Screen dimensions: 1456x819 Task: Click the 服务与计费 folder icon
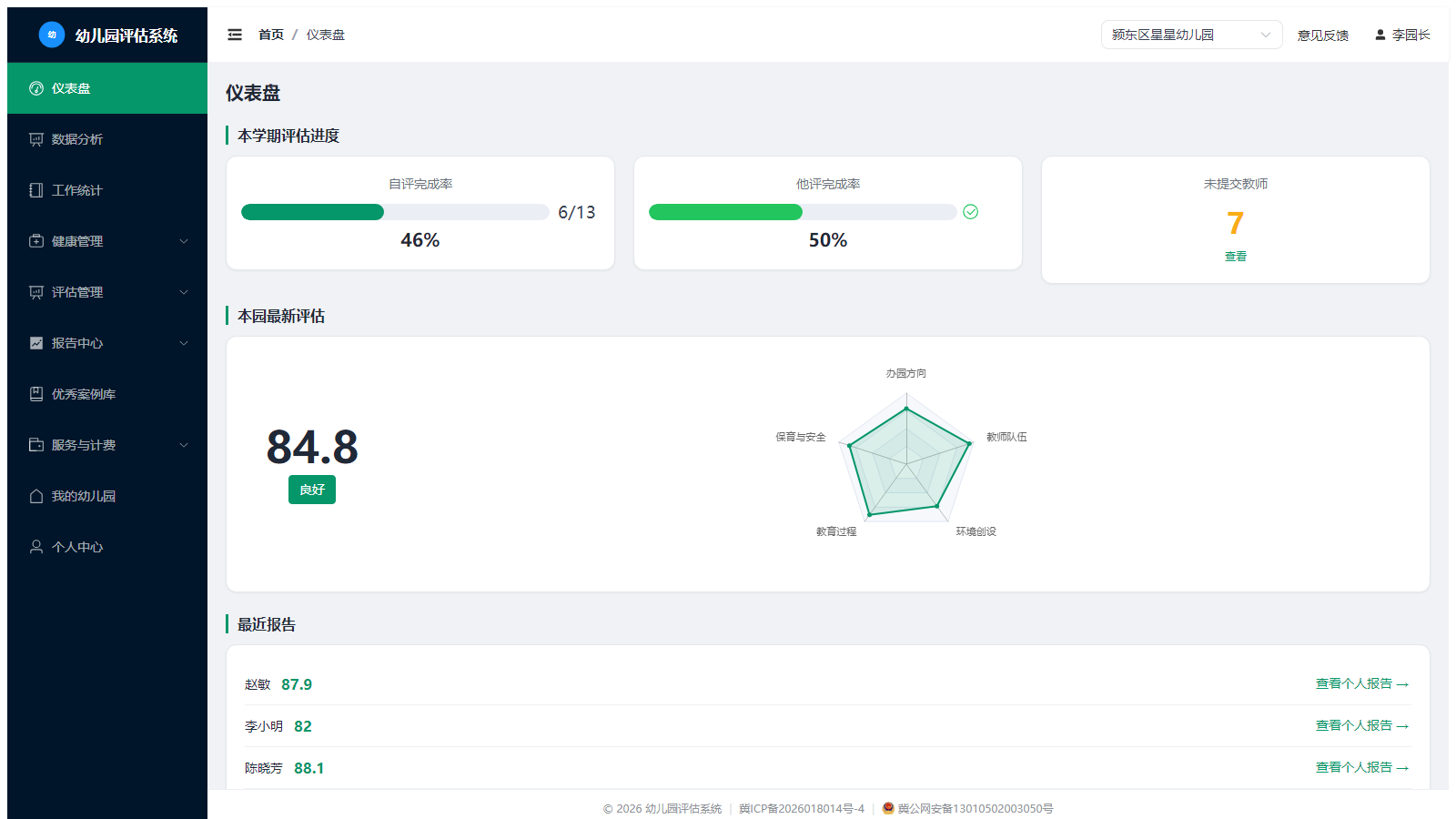(x=36, y=445)
